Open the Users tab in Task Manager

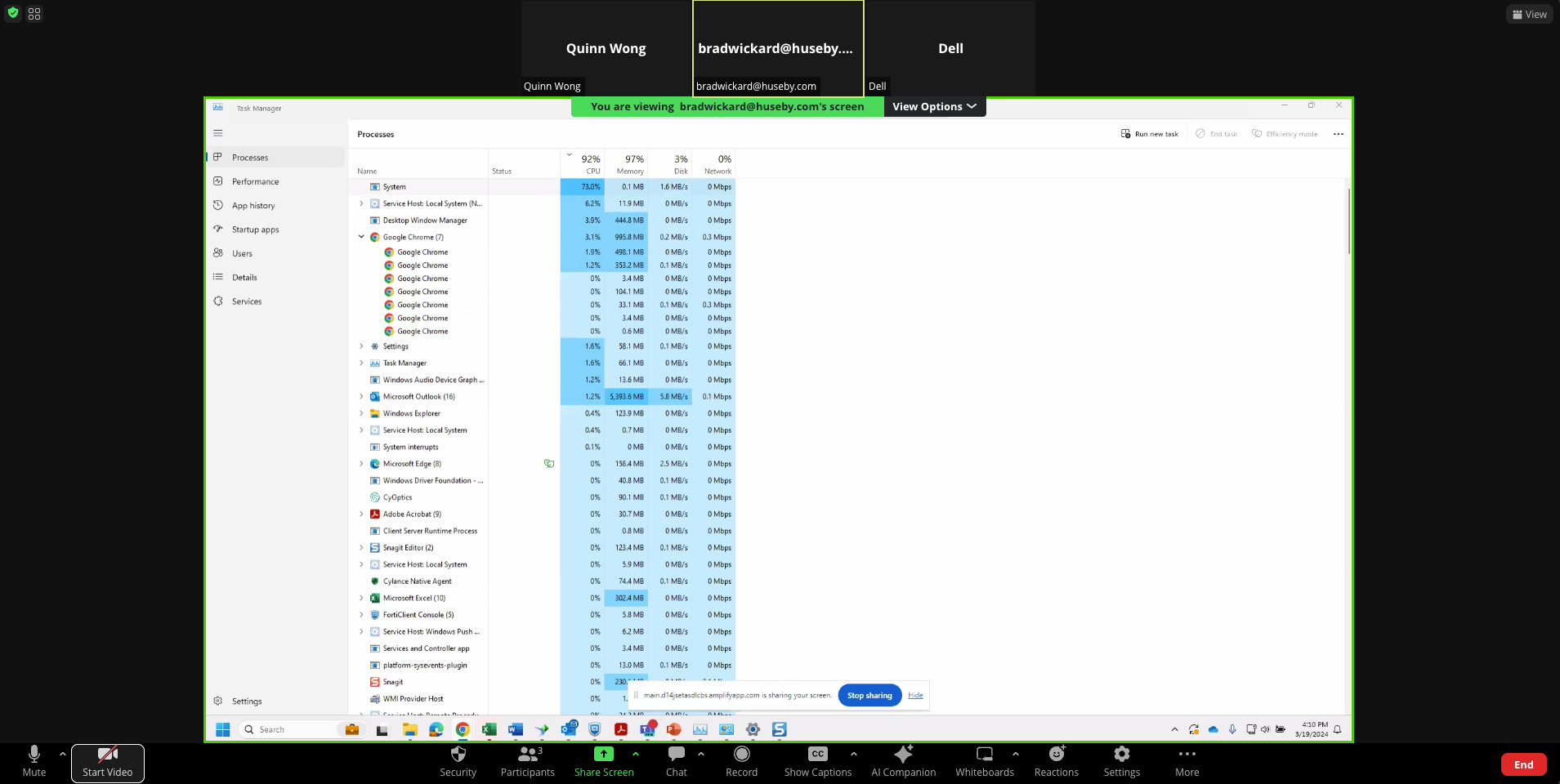tap(275, 253)
